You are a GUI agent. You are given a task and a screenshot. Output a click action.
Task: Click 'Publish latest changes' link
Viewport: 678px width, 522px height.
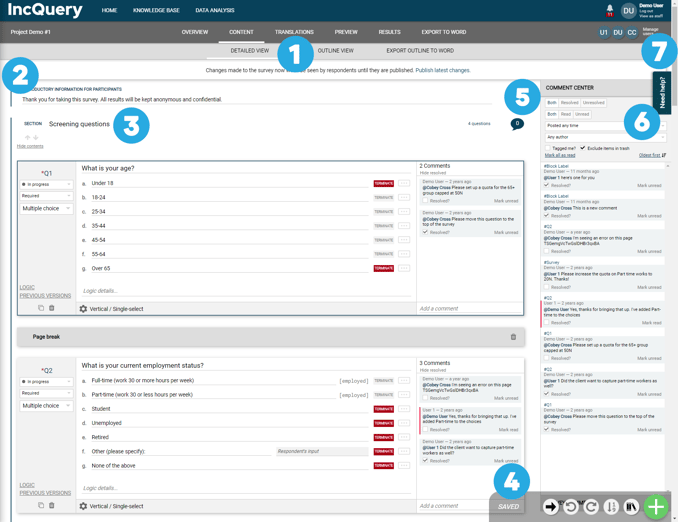(442, 70)
